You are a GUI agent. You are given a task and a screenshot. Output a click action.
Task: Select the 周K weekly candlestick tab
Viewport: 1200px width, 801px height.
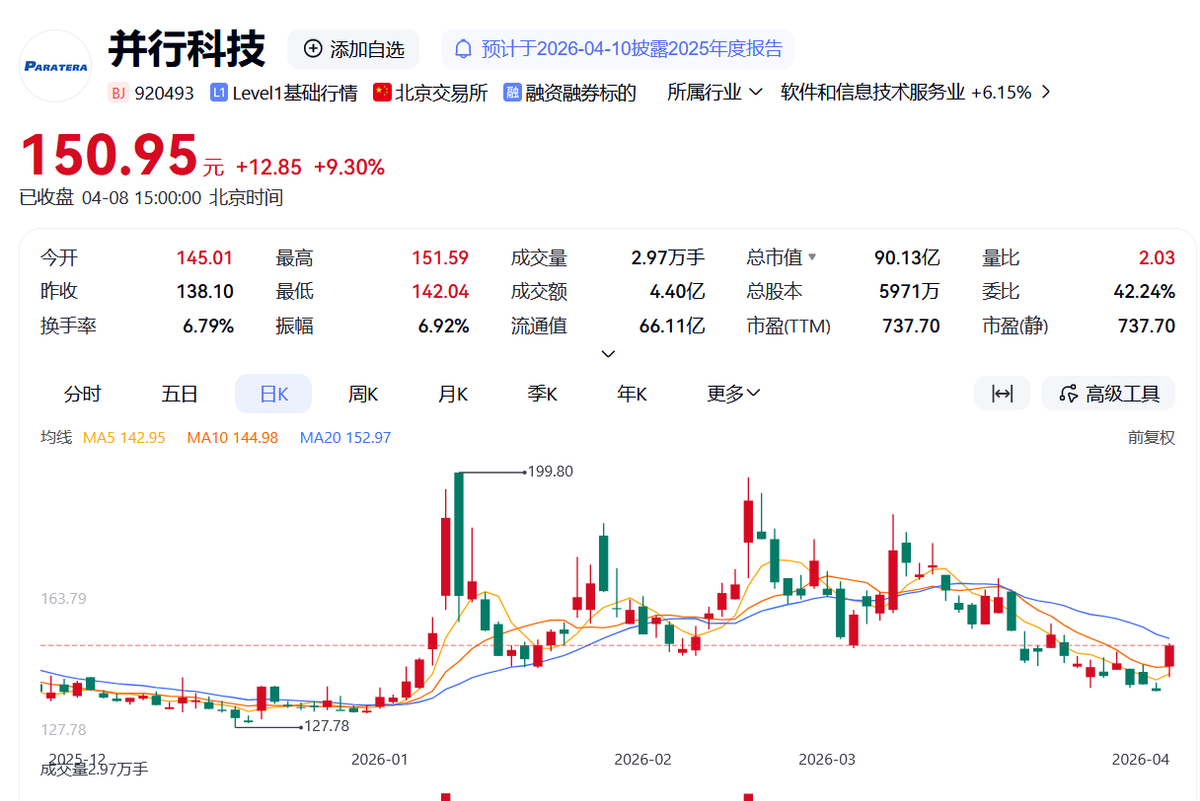pyautogui.click(x=363, y=394)
